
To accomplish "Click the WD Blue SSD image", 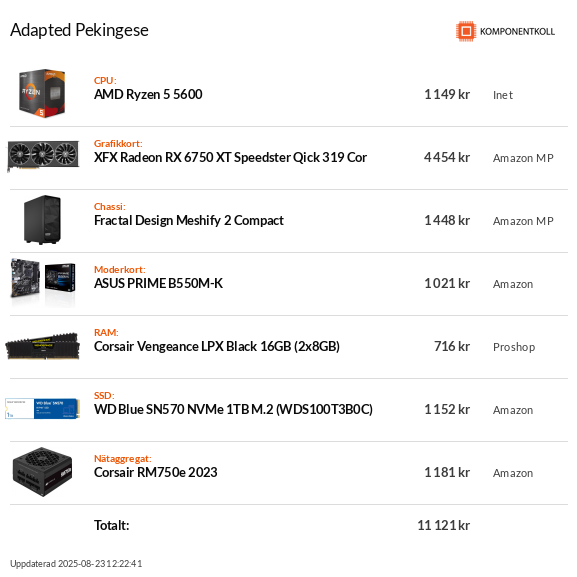I will click(42, 408).
